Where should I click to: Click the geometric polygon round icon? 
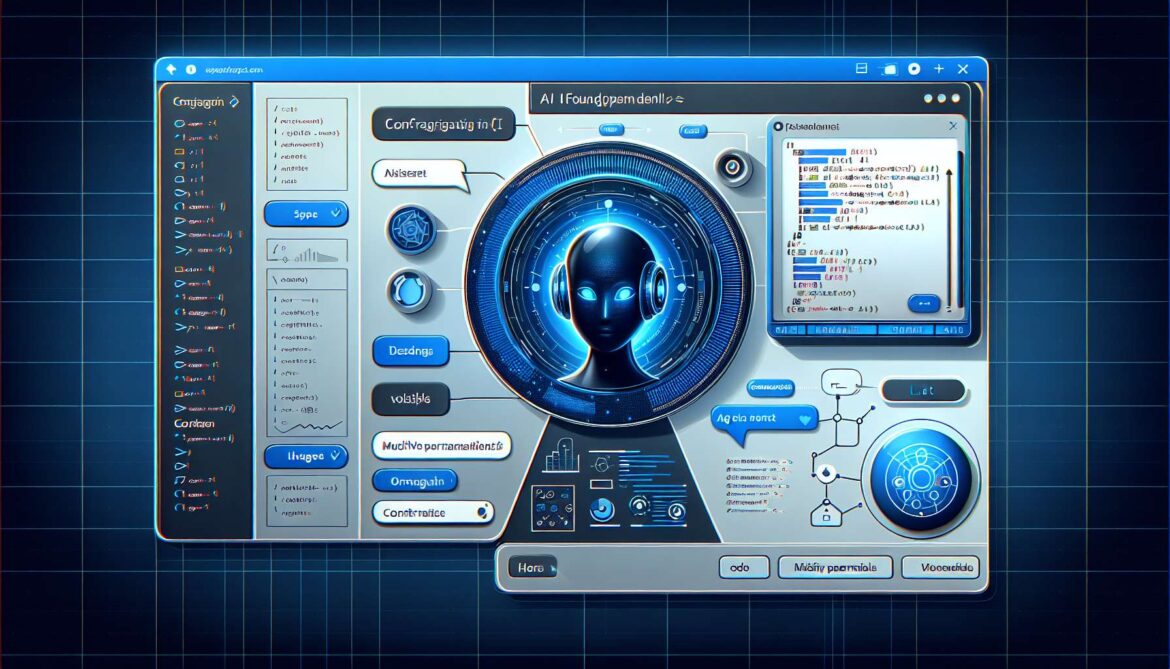pos(412,229)
